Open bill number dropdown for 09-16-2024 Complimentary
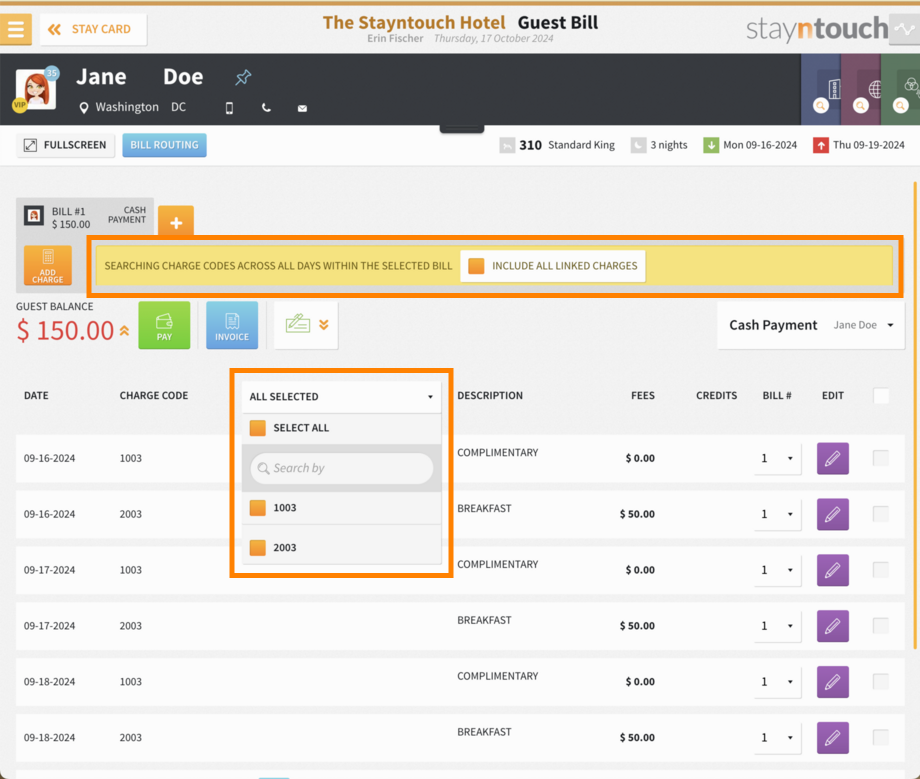 [777, 458]
